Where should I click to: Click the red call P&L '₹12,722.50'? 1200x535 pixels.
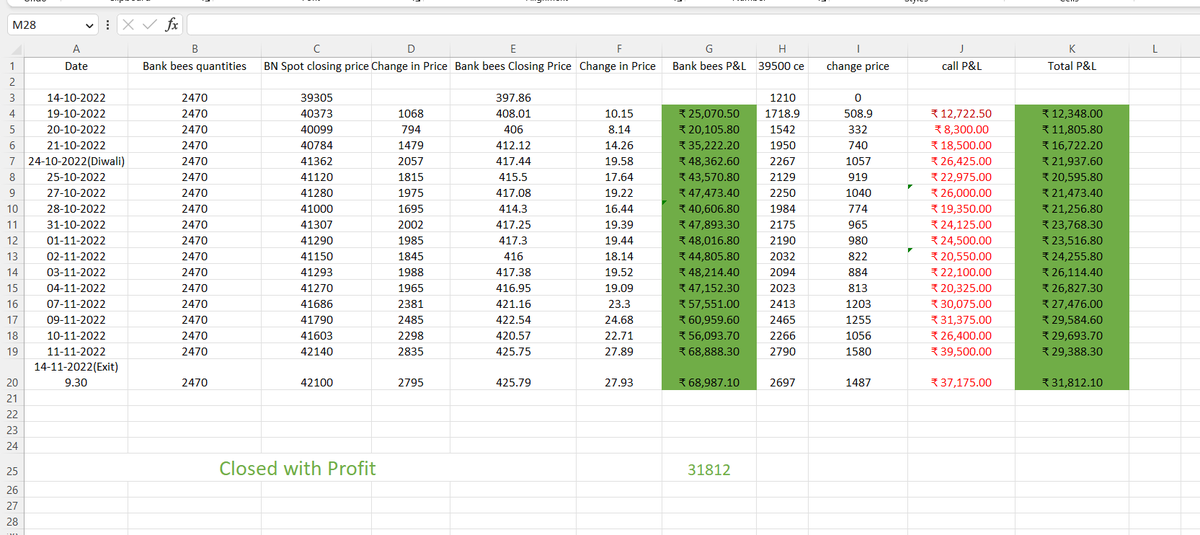pos(961,114)
